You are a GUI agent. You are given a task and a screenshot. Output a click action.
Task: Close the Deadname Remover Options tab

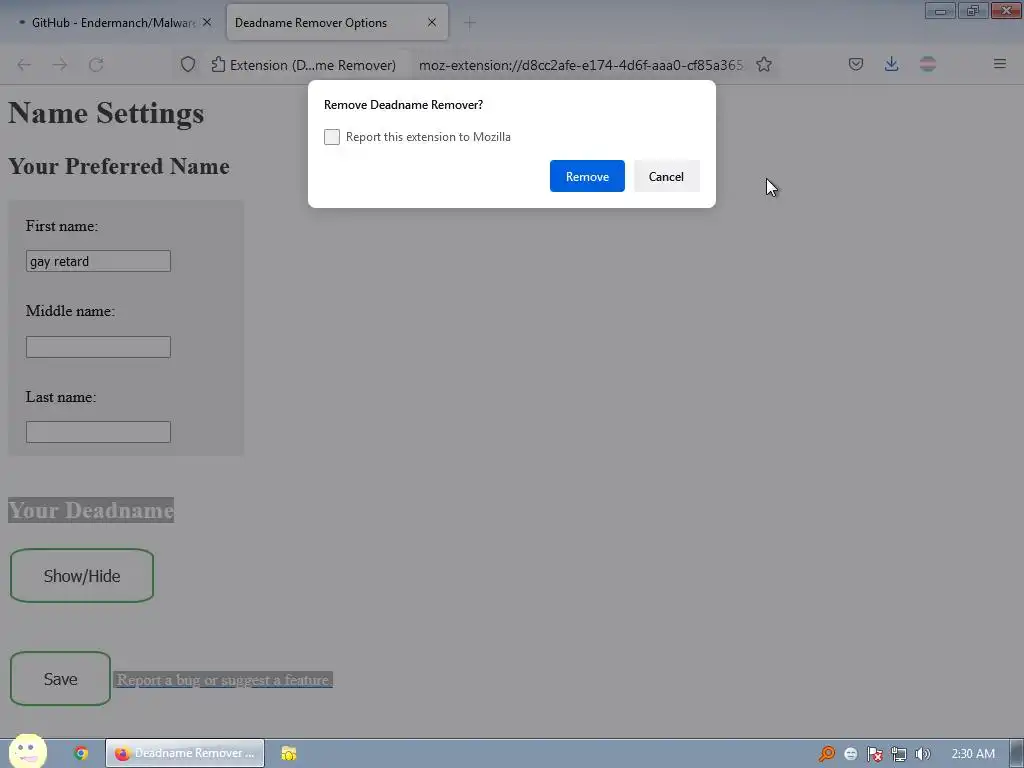(432, 22)
